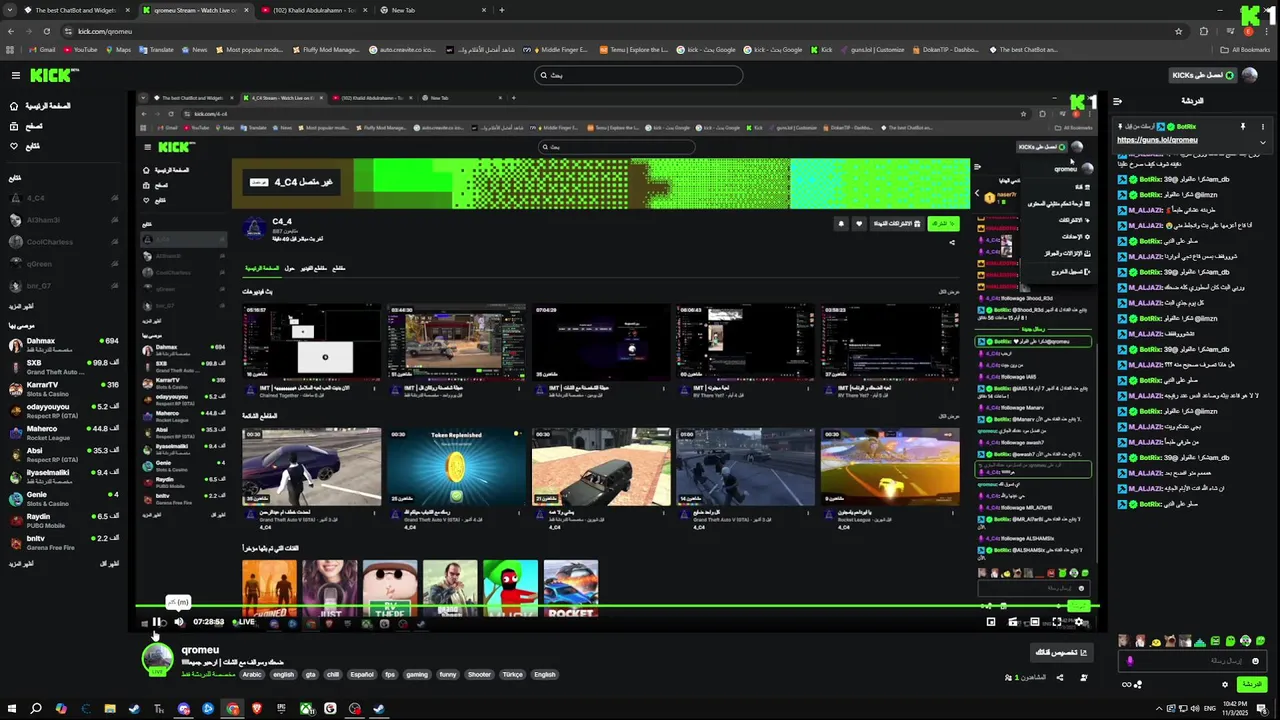Select the Türkçe stream tag
This screenshot has height=720, width=1280.
(513, 674)
